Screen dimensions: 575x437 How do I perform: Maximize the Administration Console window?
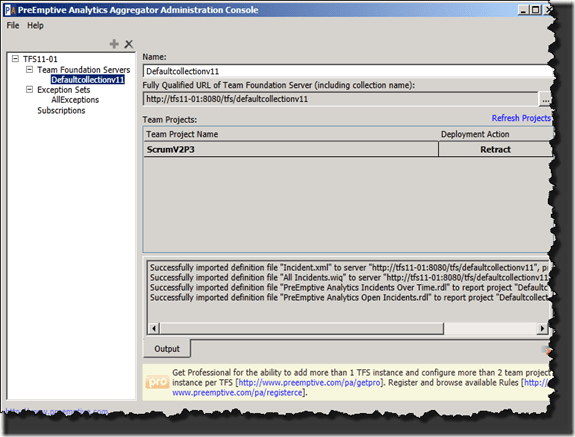click(535, 10)
